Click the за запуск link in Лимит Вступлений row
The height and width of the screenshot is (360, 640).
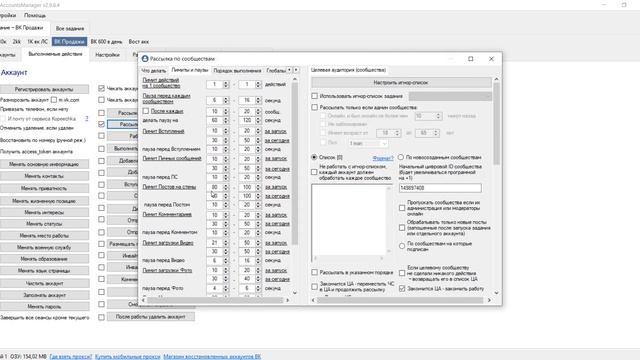(276, 131)
